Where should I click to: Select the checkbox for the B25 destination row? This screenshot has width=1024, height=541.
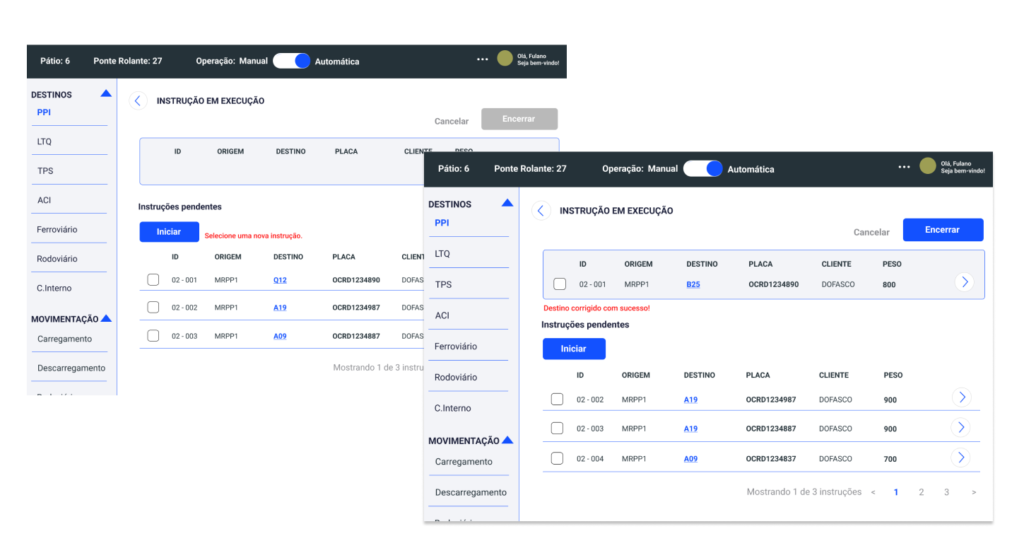[x=560, y=284]
